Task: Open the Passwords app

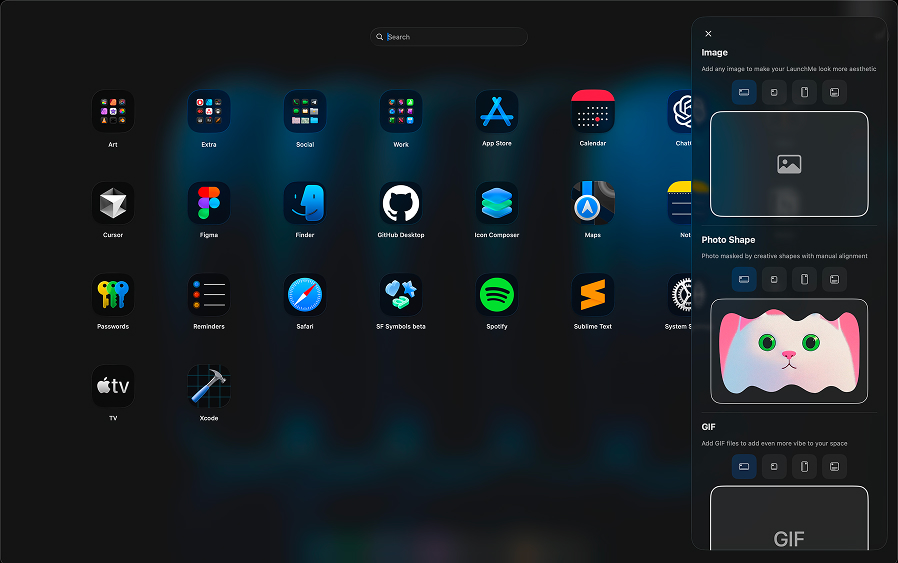Action: 113,294
